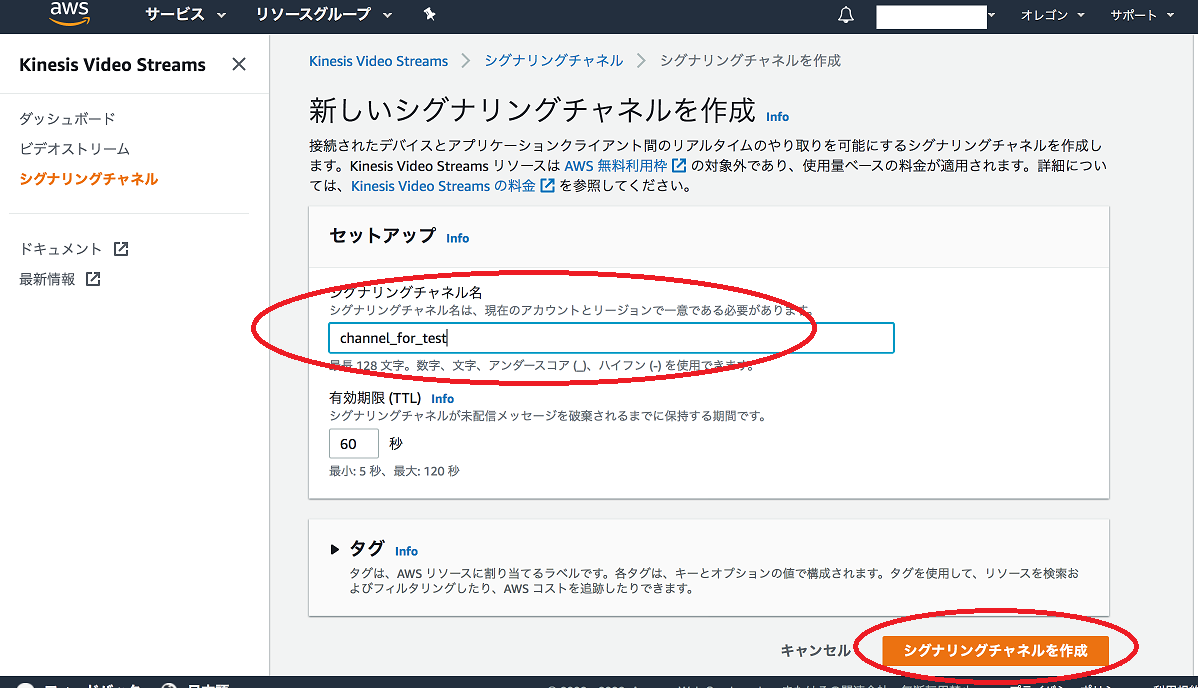Open Kinesis Video Streams の料金 link
This screenshot has width=1198, height=688.
[443, 186]
